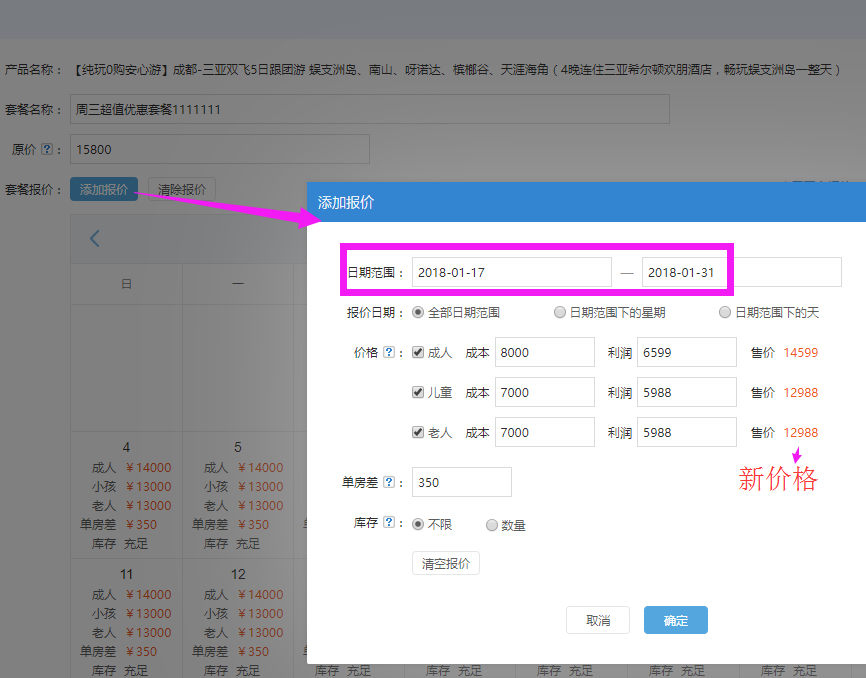Cancel the dialog with 取消 button
866x678 pixels.
click(x=598, y=620)
